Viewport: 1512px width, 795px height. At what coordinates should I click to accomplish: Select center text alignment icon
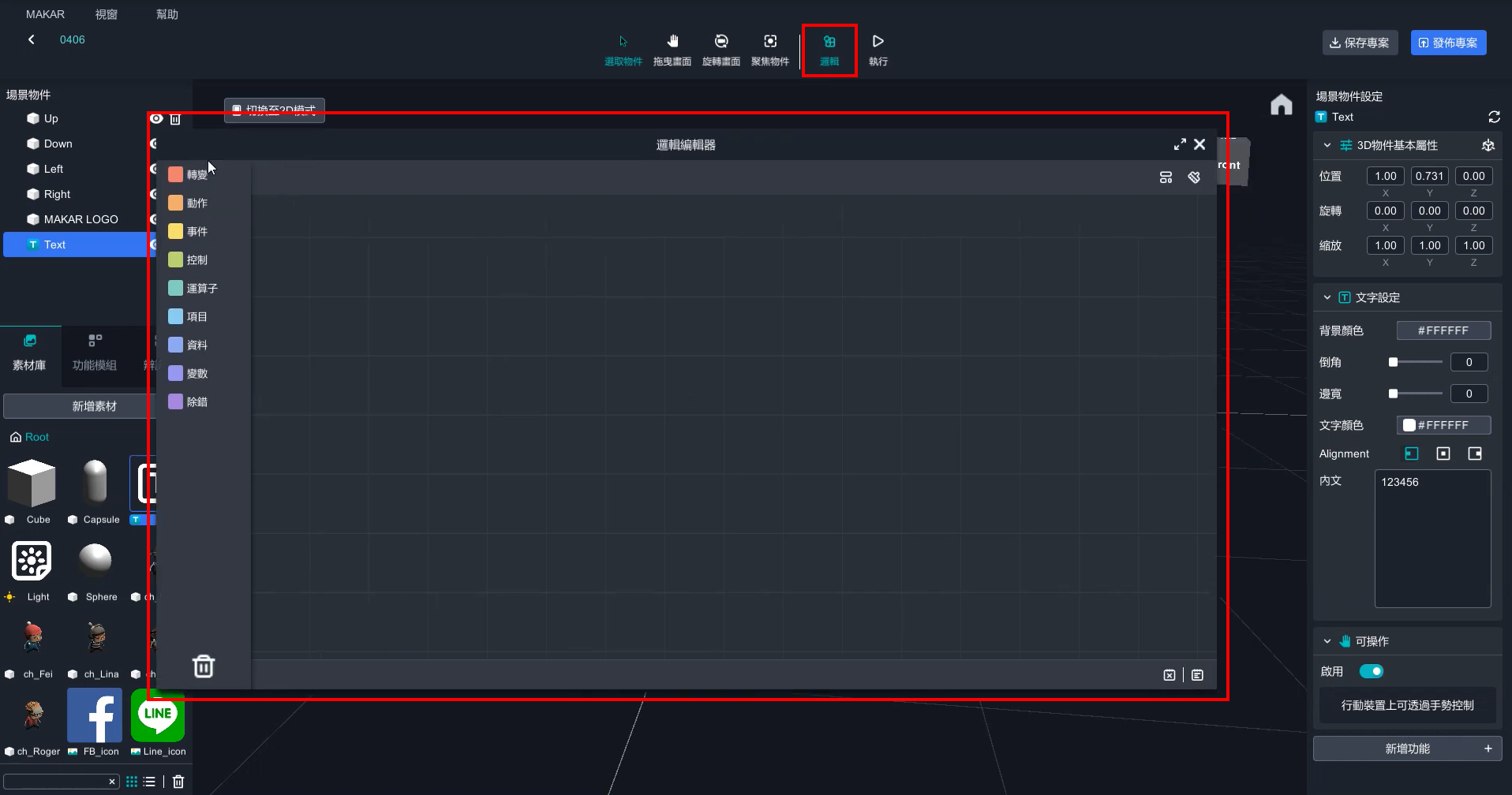pyautogui.click(x=1443, y=453)
